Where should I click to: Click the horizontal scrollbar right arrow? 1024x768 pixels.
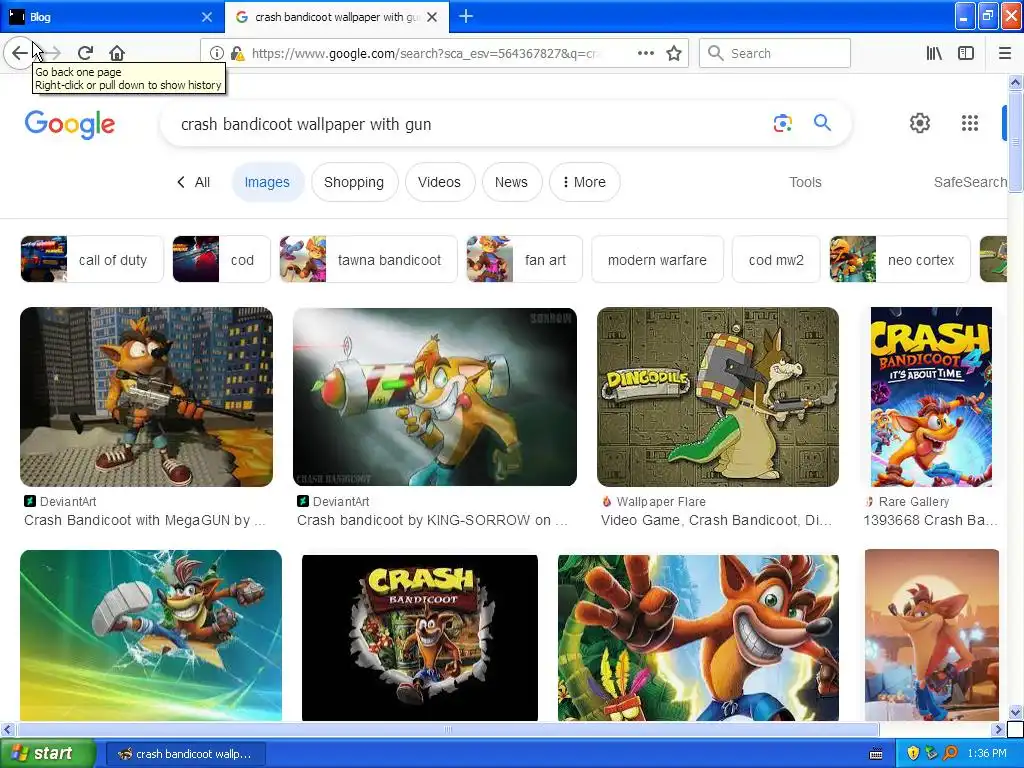point(998,729)
